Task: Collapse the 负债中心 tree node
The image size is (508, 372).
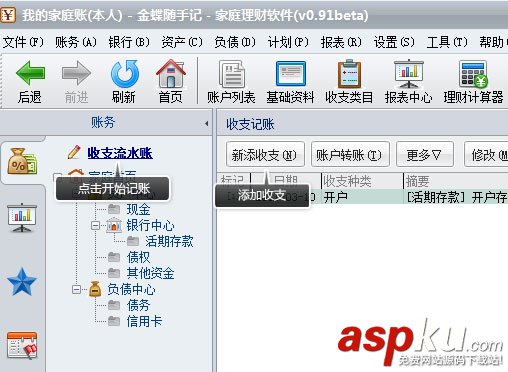Action: click(76, 289)
